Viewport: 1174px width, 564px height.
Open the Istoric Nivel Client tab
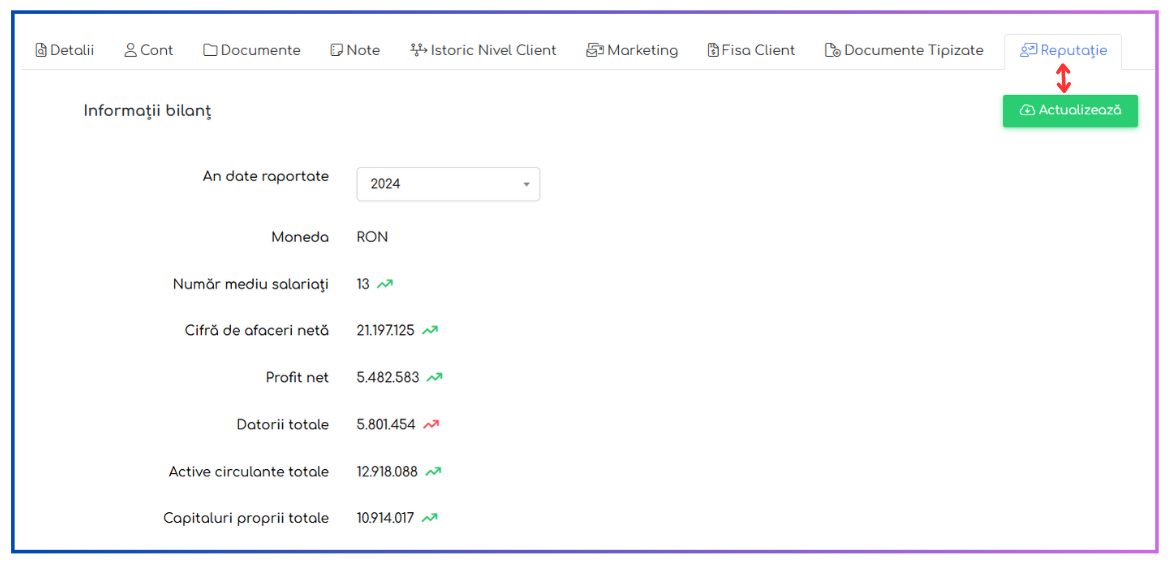(484, 51)
